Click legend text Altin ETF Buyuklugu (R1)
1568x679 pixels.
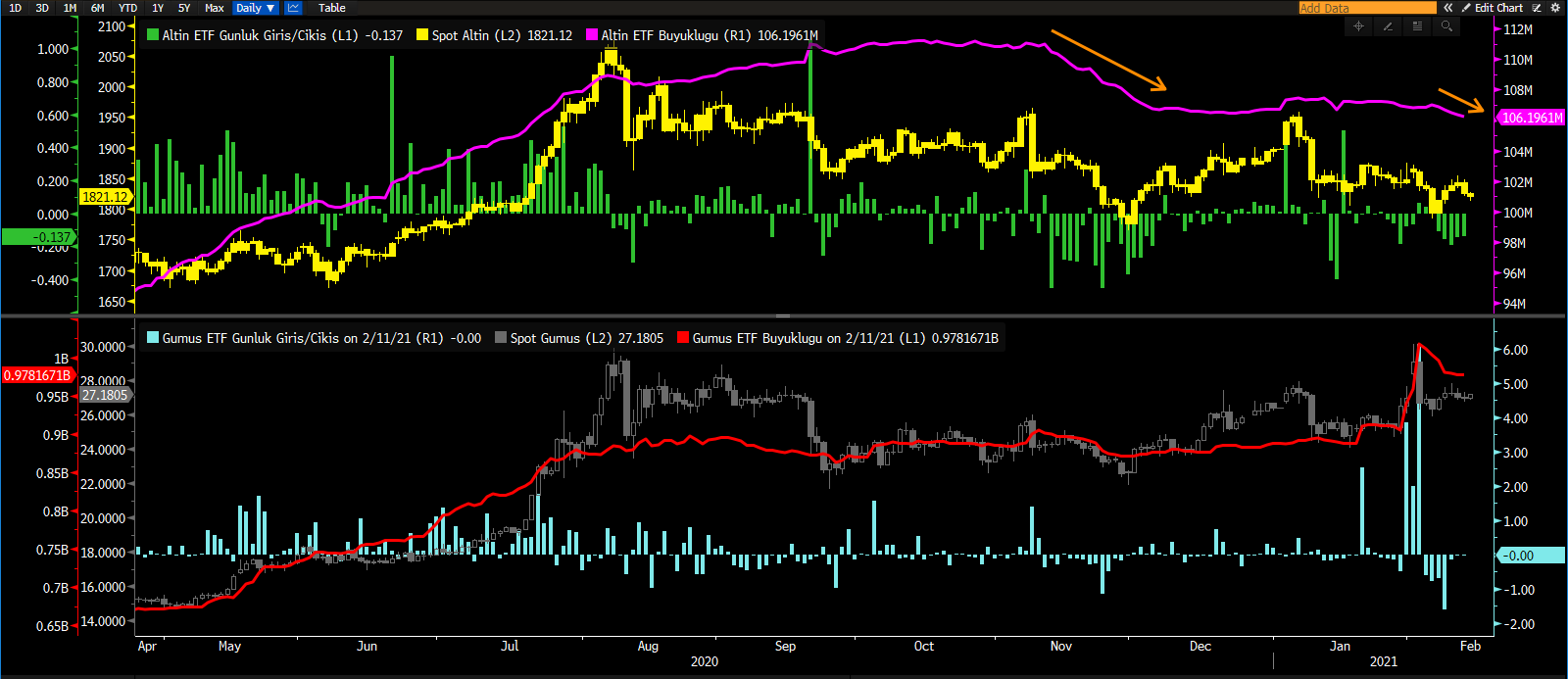[x=676, y=35]
